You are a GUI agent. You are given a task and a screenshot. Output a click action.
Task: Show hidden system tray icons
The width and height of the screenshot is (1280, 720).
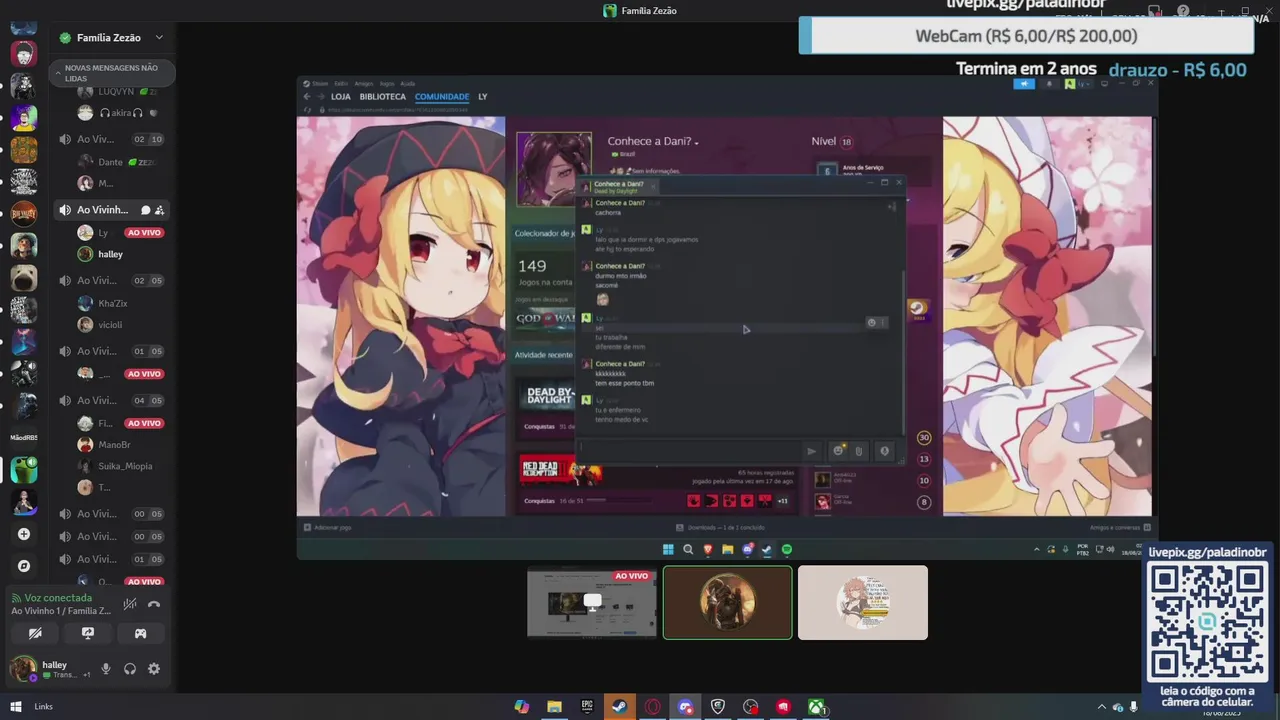click(1102, 707)
